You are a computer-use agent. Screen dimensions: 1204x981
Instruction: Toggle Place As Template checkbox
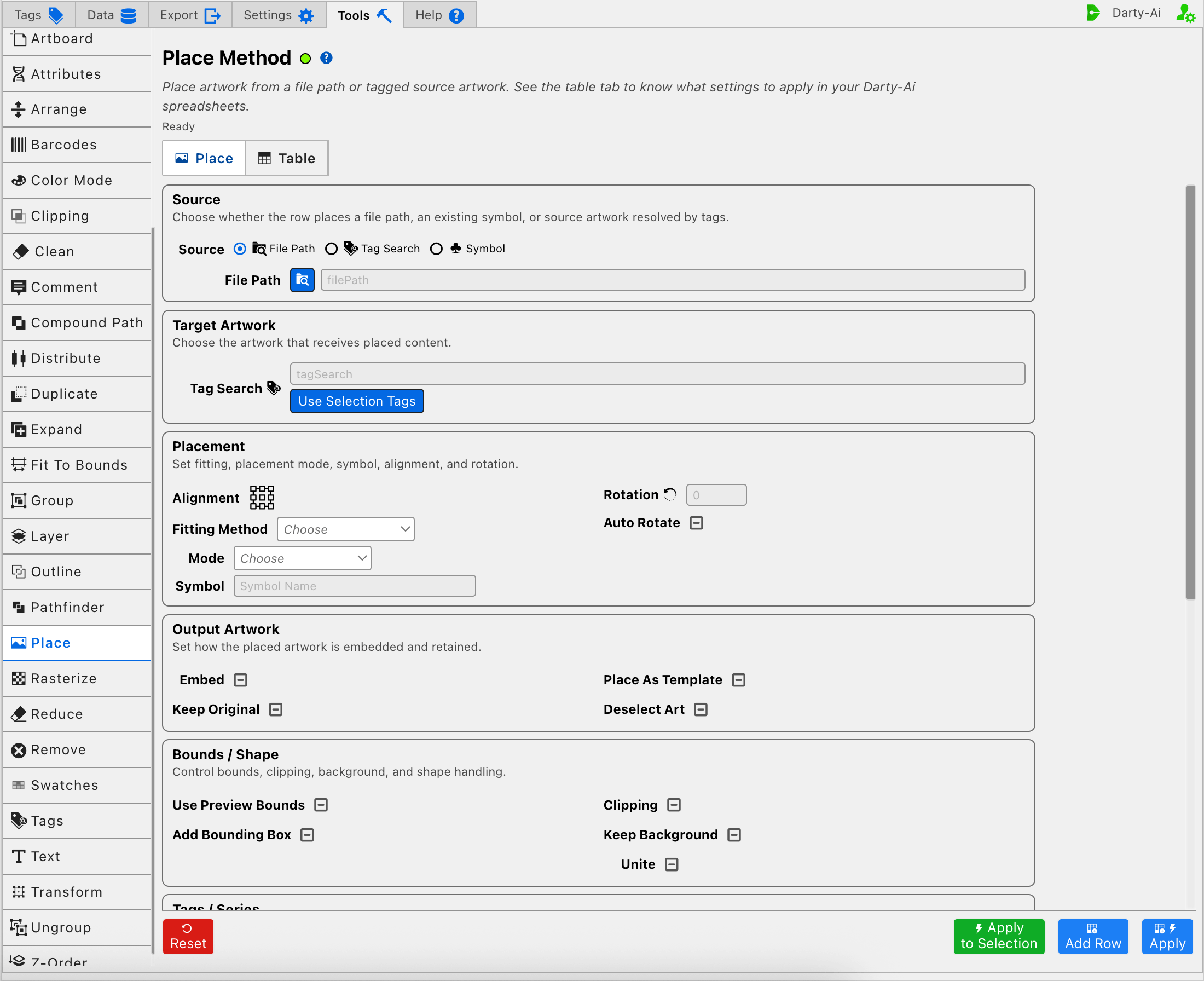[x=739, y=680]
